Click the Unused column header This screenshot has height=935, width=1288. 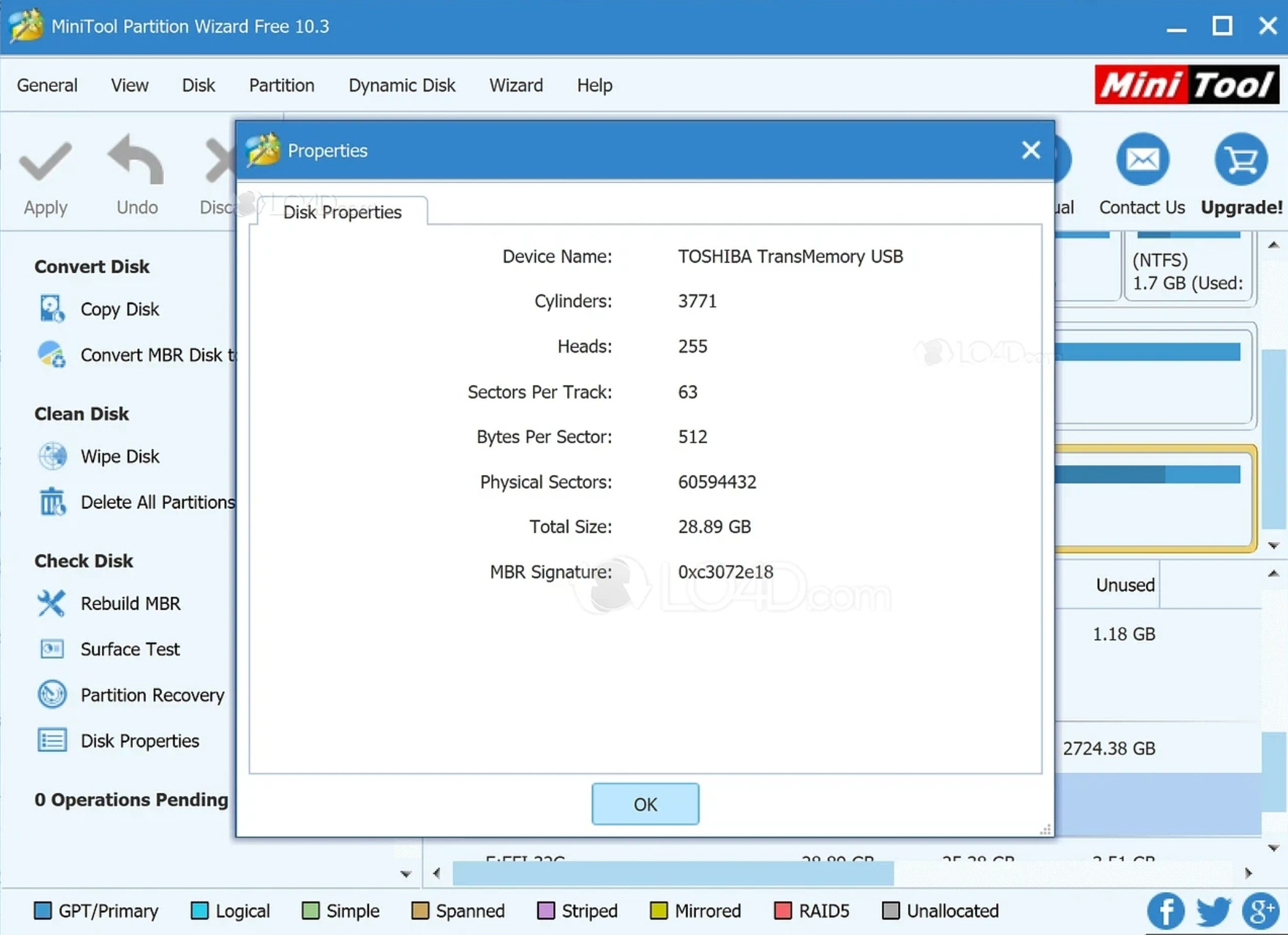pos(1125,584)
